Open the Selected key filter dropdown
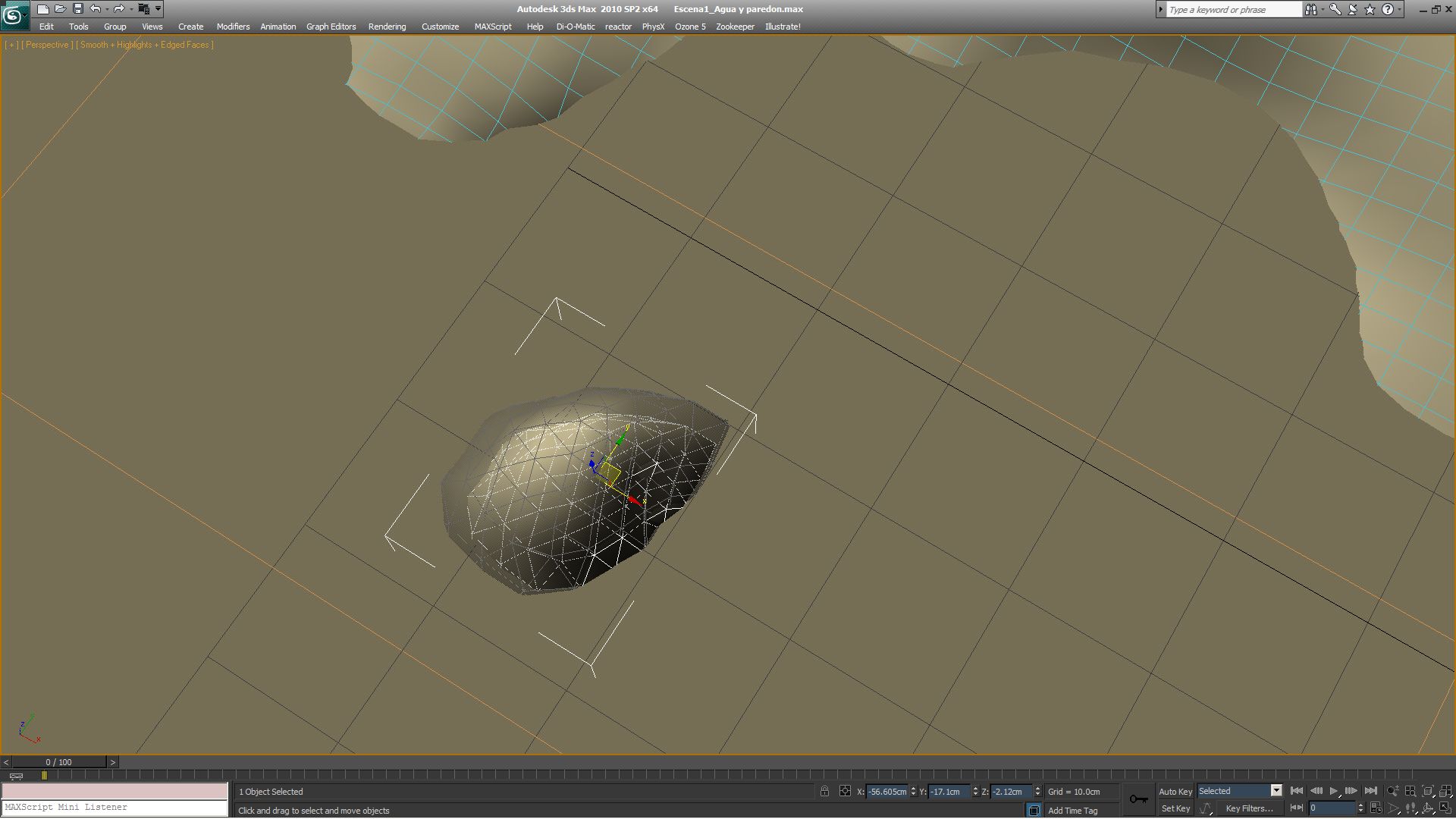This screenshot has height=819, width=1456. point(1276,791)
